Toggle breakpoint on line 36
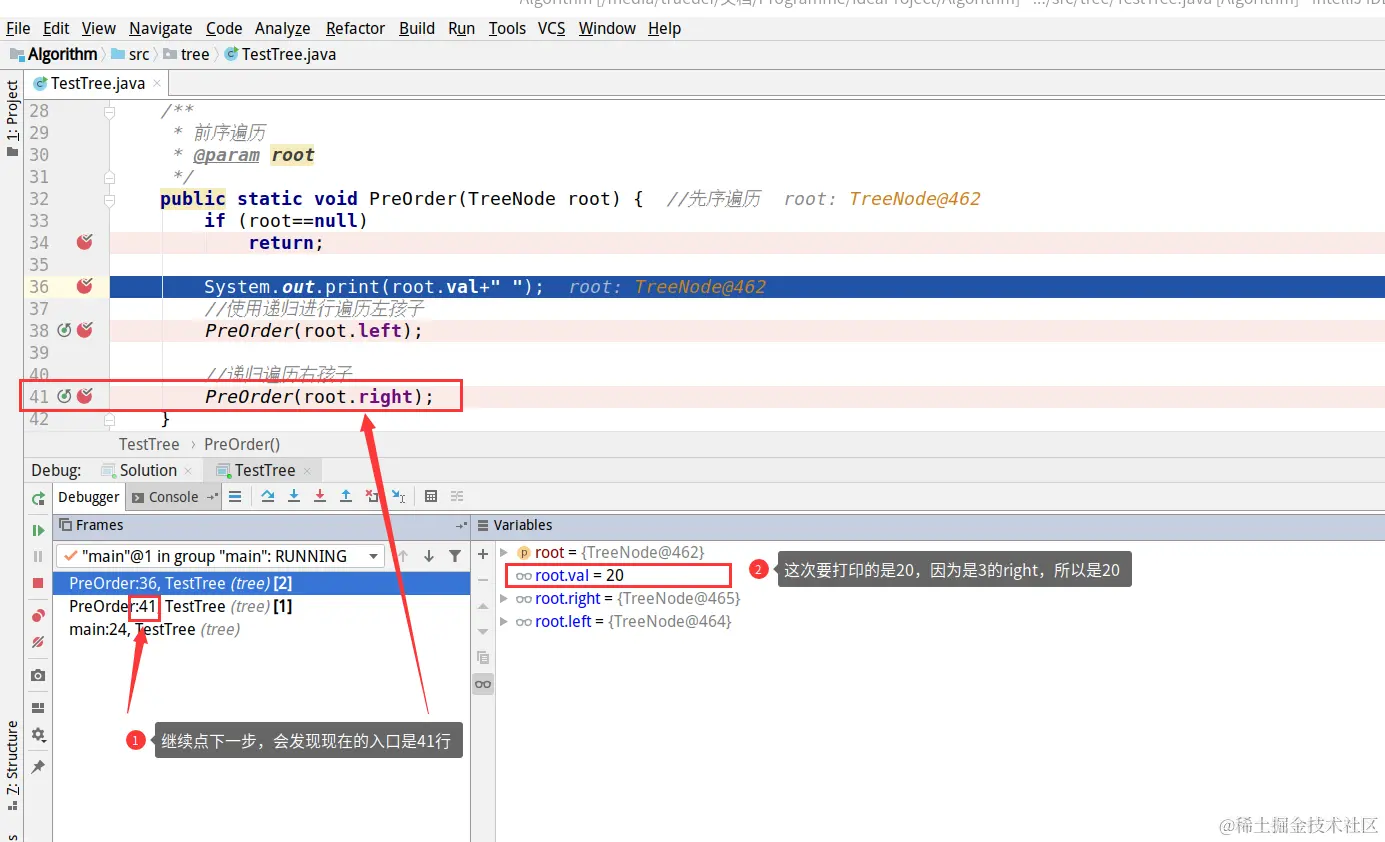The height and width of the screenshot is (842, 1385). coord(85,286)
